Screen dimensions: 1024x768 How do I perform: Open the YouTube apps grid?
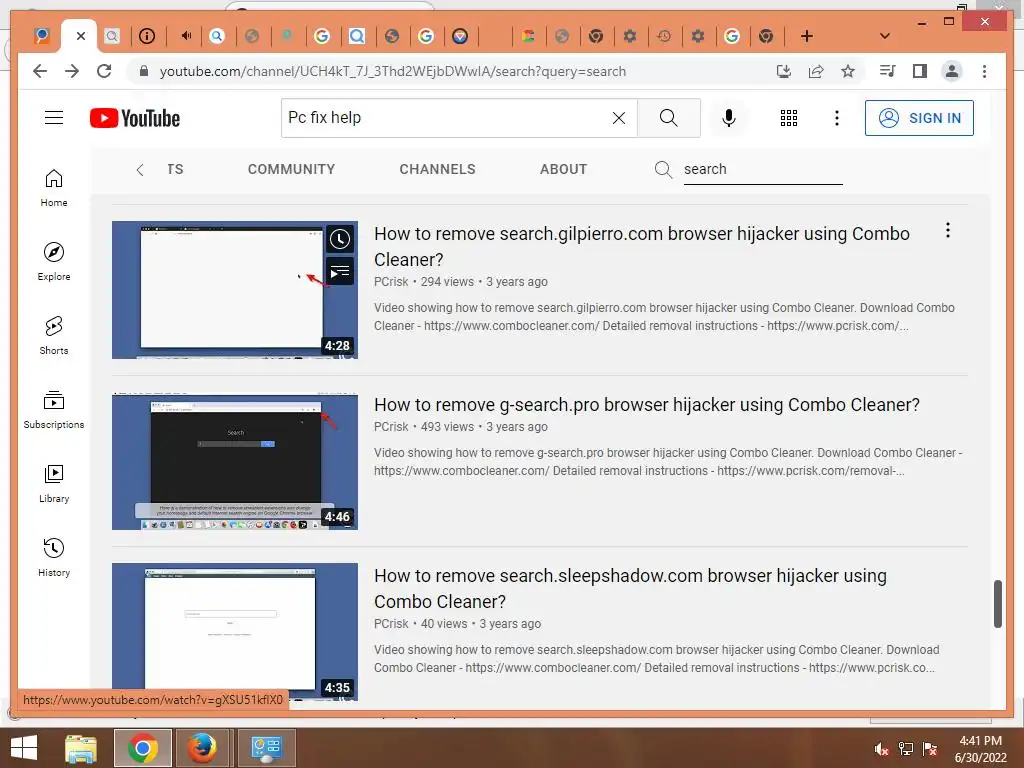789,118
